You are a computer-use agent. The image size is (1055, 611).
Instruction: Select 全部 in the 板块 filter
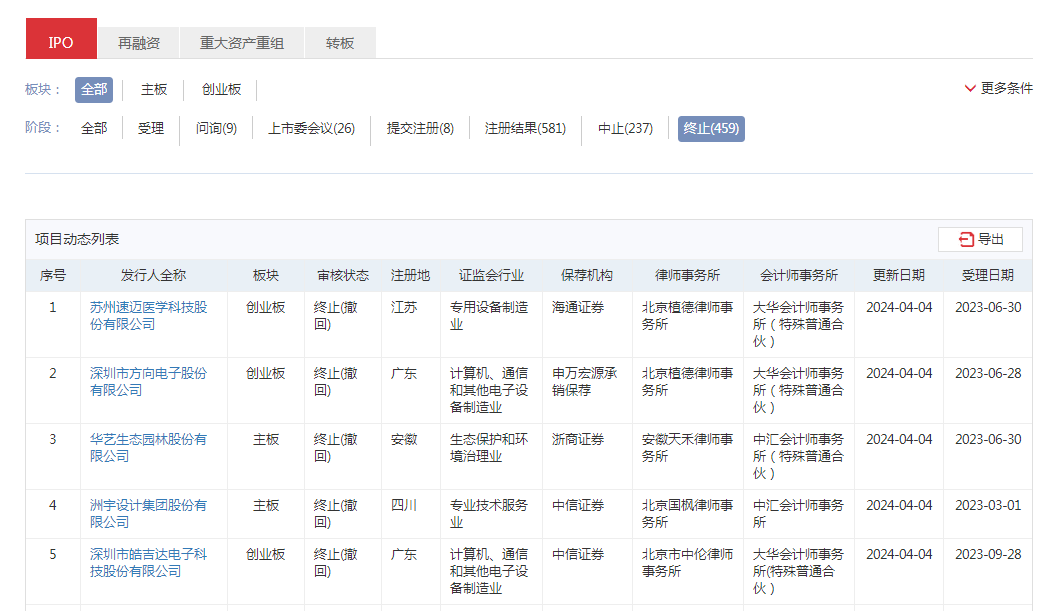click(94, 90)
